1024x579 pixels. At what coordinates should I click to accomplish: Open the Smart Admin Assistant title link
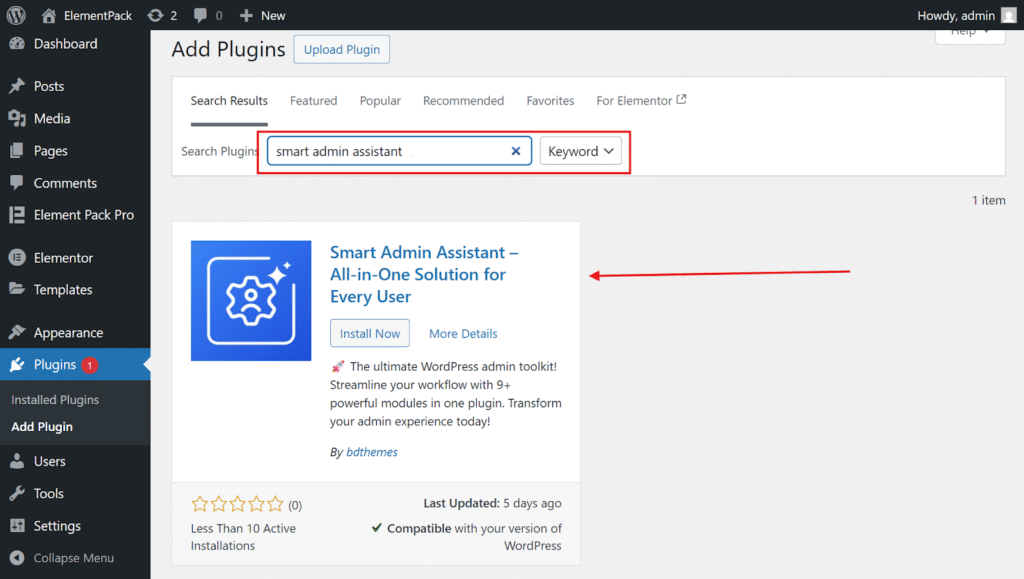pyautogui.click(x=424, y=274)
